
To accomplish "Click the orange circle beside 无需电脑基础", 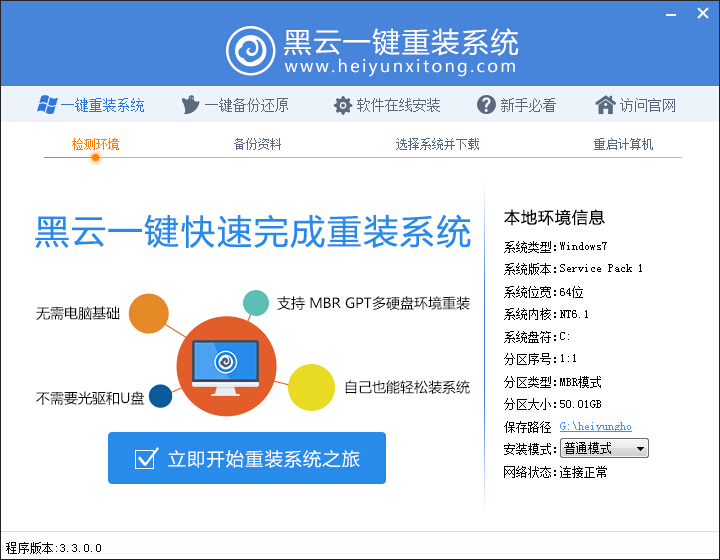I will point(148,314).
